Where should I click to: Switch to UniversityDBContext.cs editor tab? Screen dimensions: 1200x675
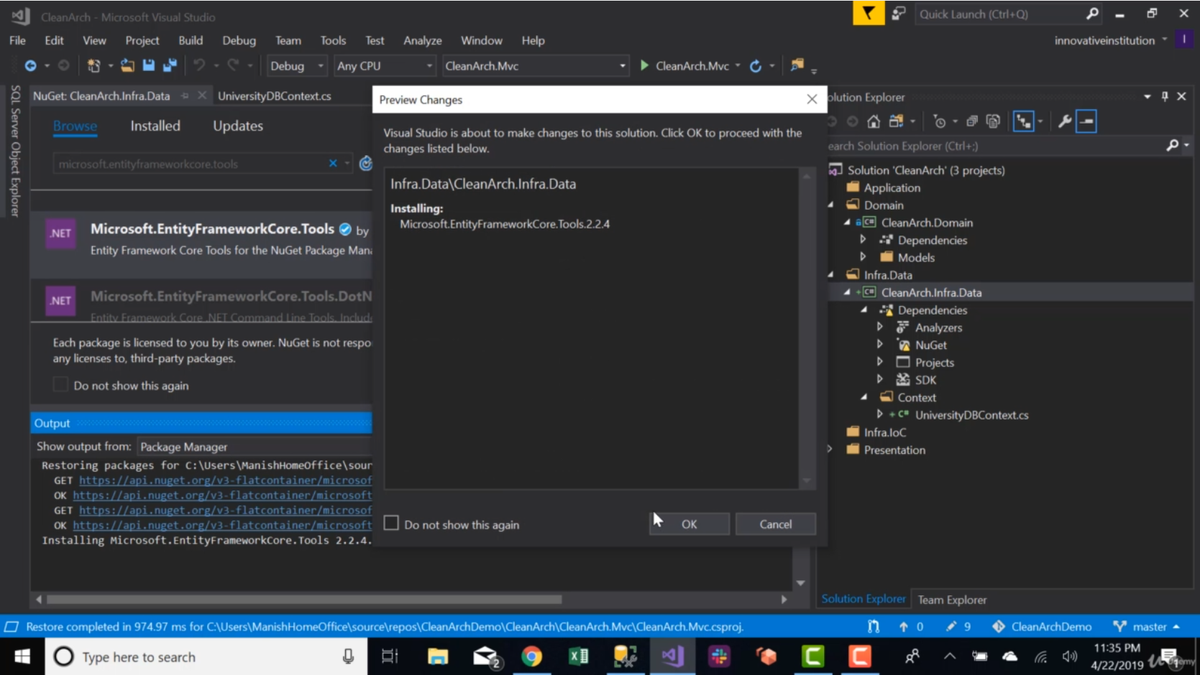(x=274, y=96)
